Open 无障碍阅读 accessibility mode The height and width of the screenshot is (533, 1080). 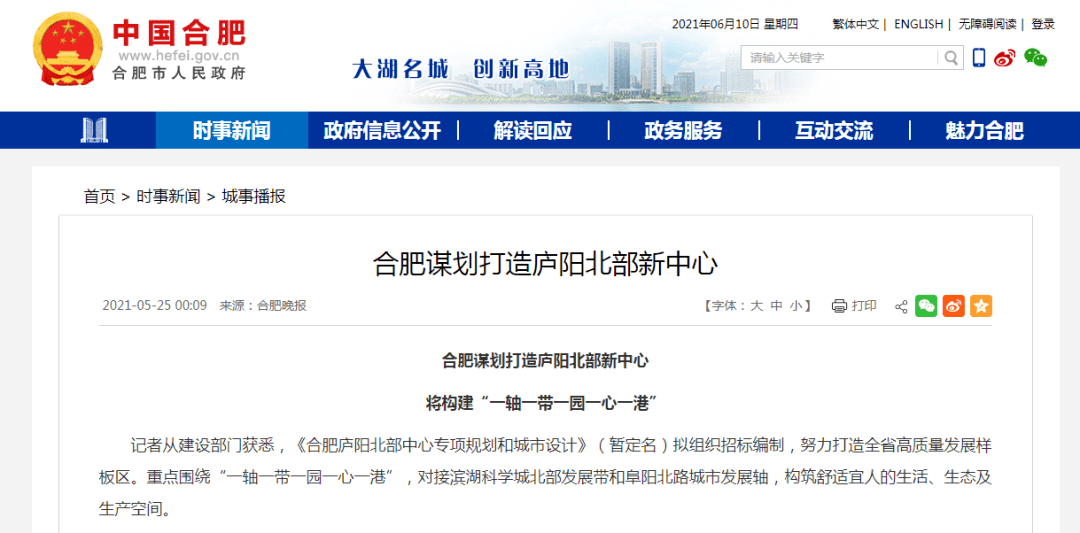point(987,24)
